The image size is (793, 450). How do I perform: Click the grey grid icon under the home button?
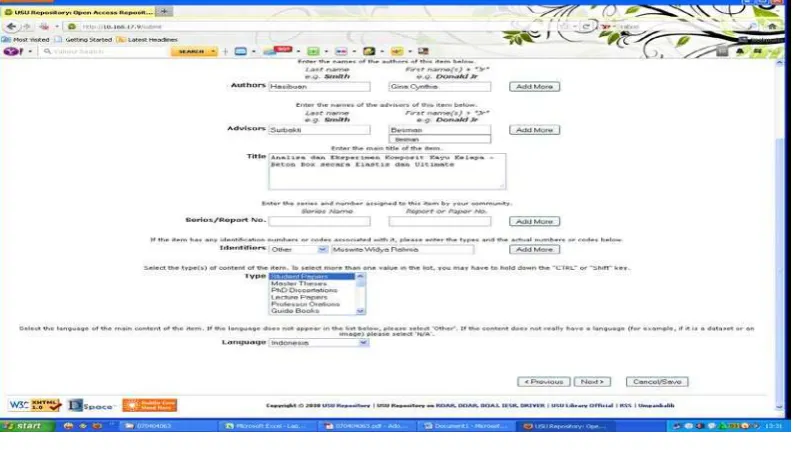pyautogui.click(x=722, y=51)
